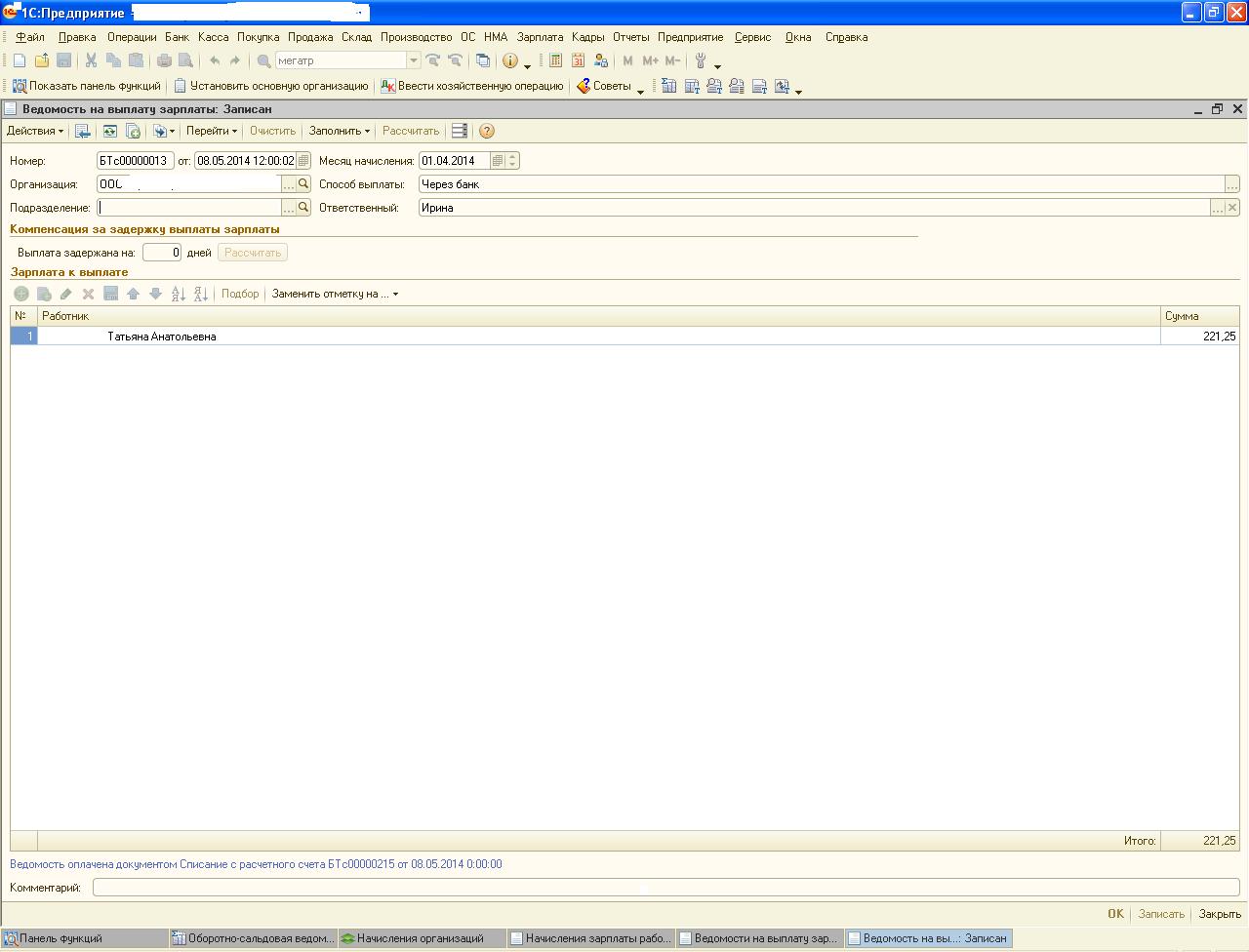This screenshot has width=1249, height=952.
Task: Open the date picker next to document date
Action: [x=303, y=161]
